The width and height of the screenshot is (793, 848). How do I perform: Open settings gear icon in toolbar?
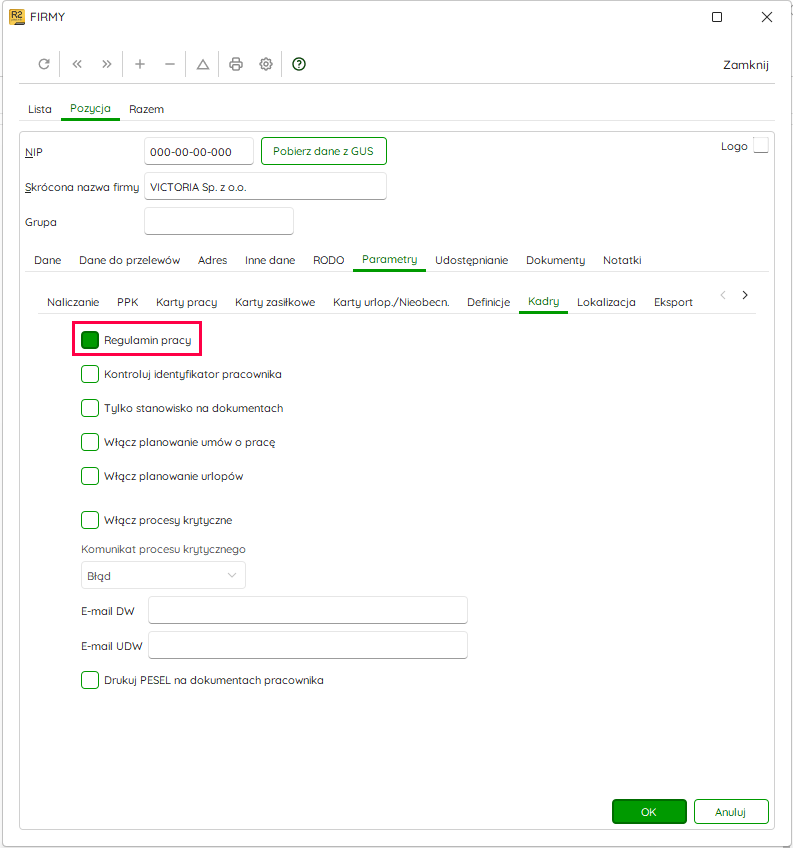tap(266, 64)
